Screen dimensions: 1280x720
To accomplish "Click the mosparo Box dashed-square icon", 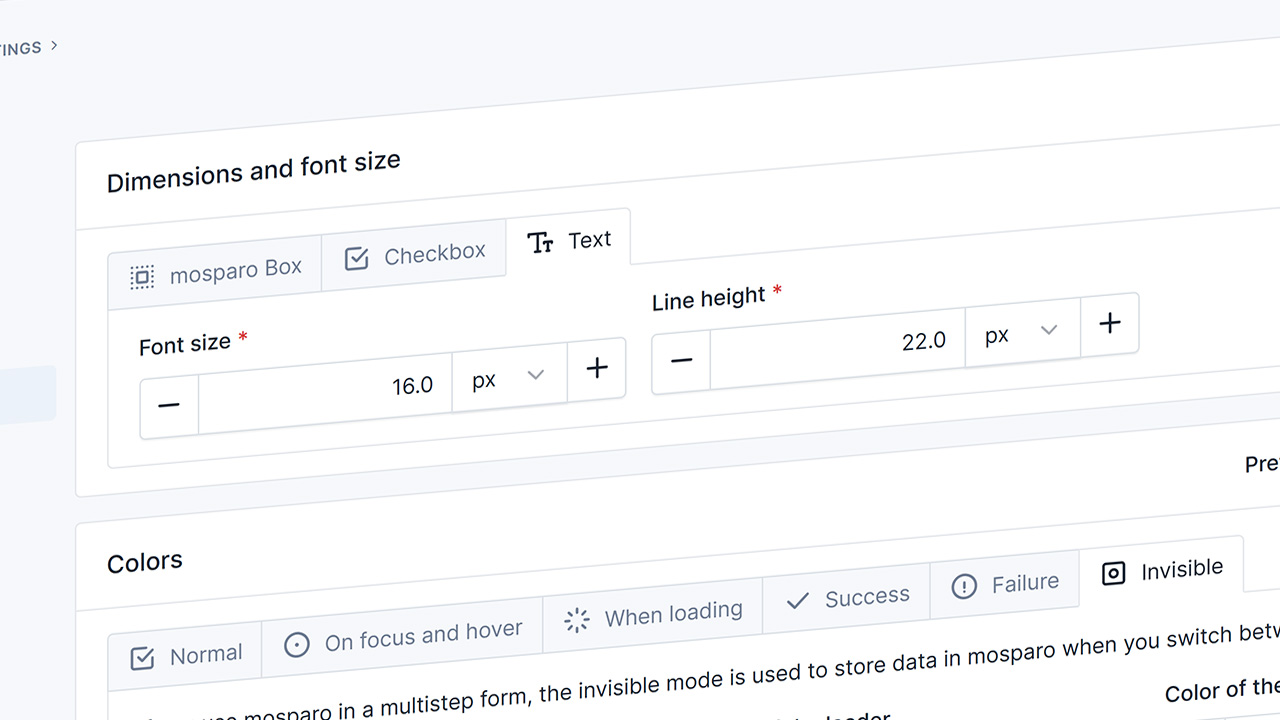I will click(x=143, y=277).
